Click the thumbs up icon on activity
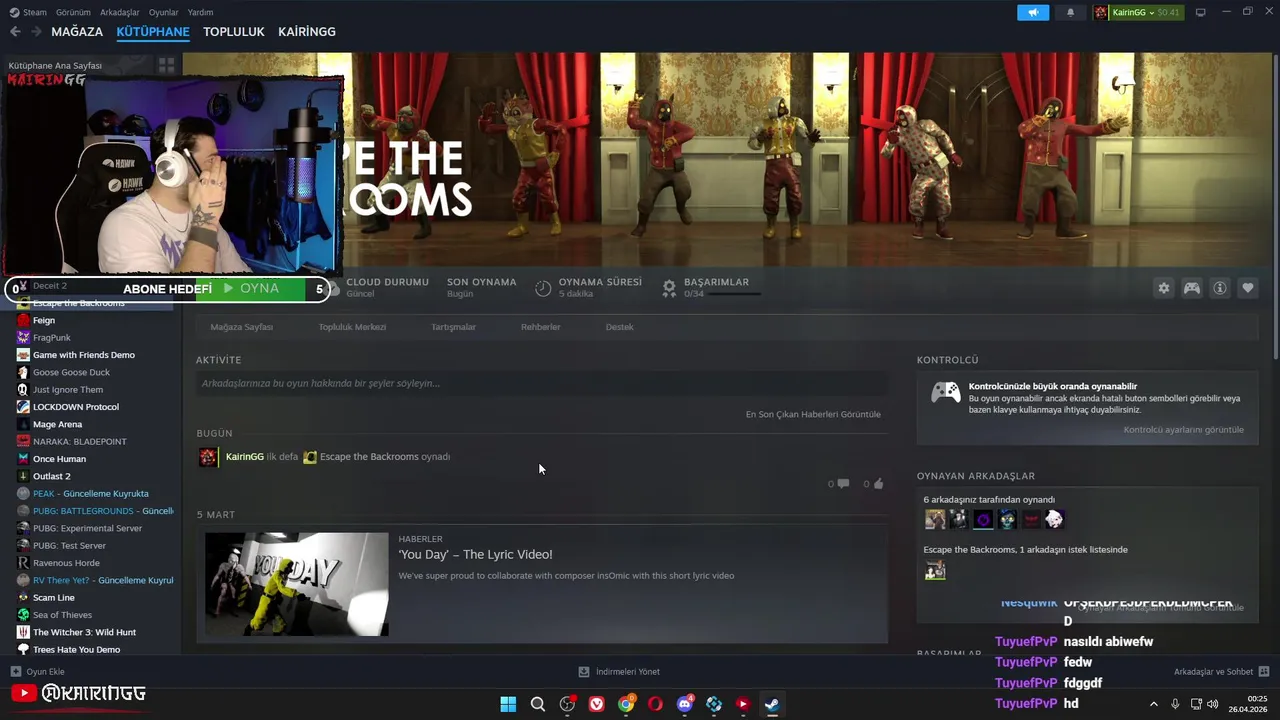Image resolution: width=1280 pixels, height=720 pixels. [x=878, y=484]
